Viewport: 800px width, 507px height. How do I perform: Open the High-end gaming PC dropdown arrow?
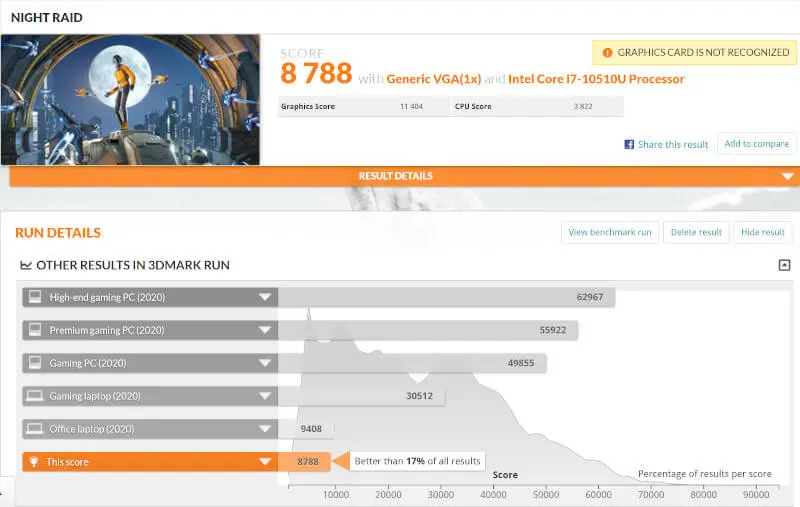265,297
